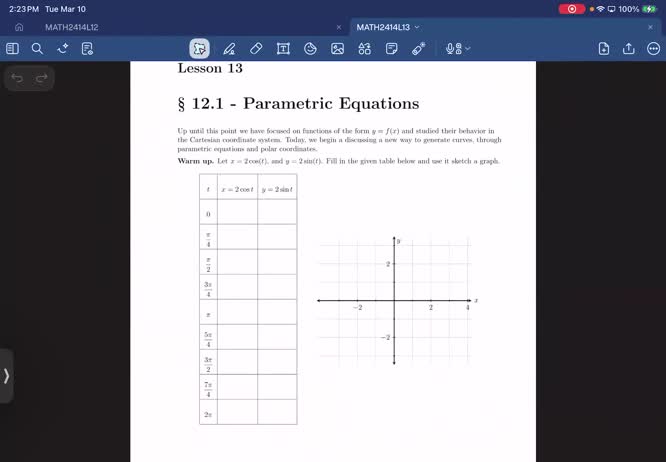Undo the last action
The height and width of the screenshot is (462, 666).
[x=17, y=78]
